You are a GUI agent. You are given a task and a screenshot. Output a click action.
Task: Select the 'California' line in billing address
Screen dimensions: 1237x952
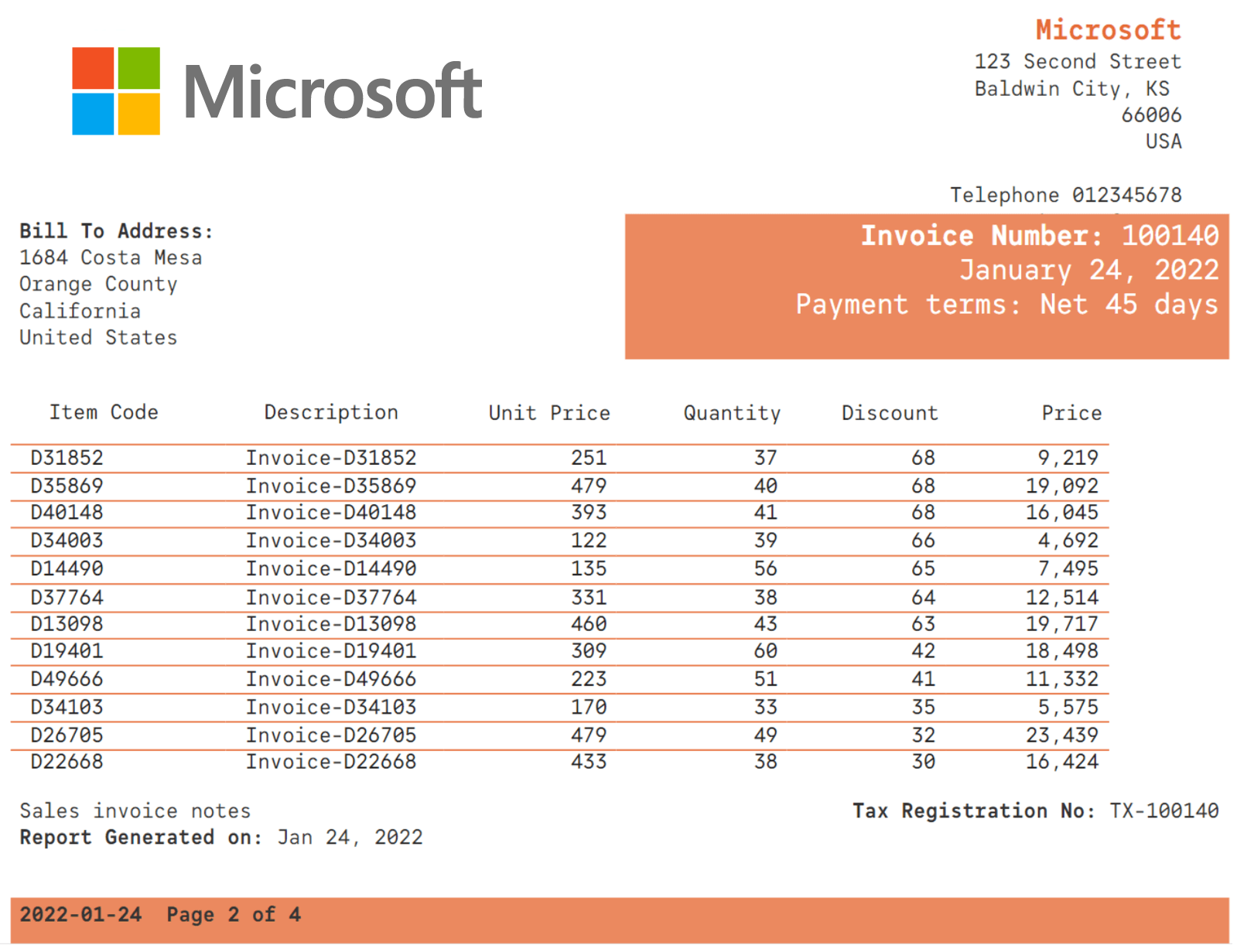point(80,311)
